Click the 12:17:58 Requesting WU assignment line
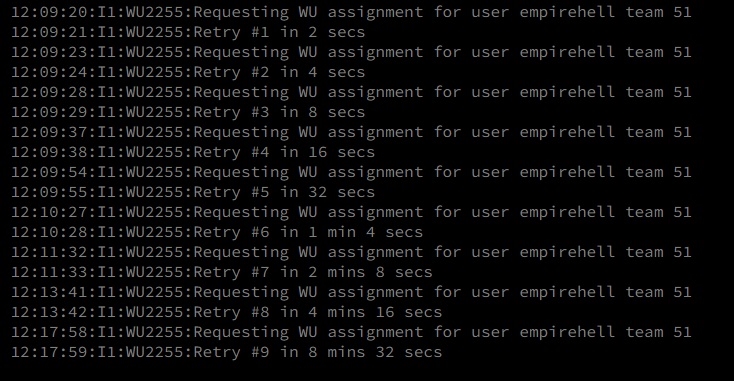The image size is (734, 381). pos(351,332)
